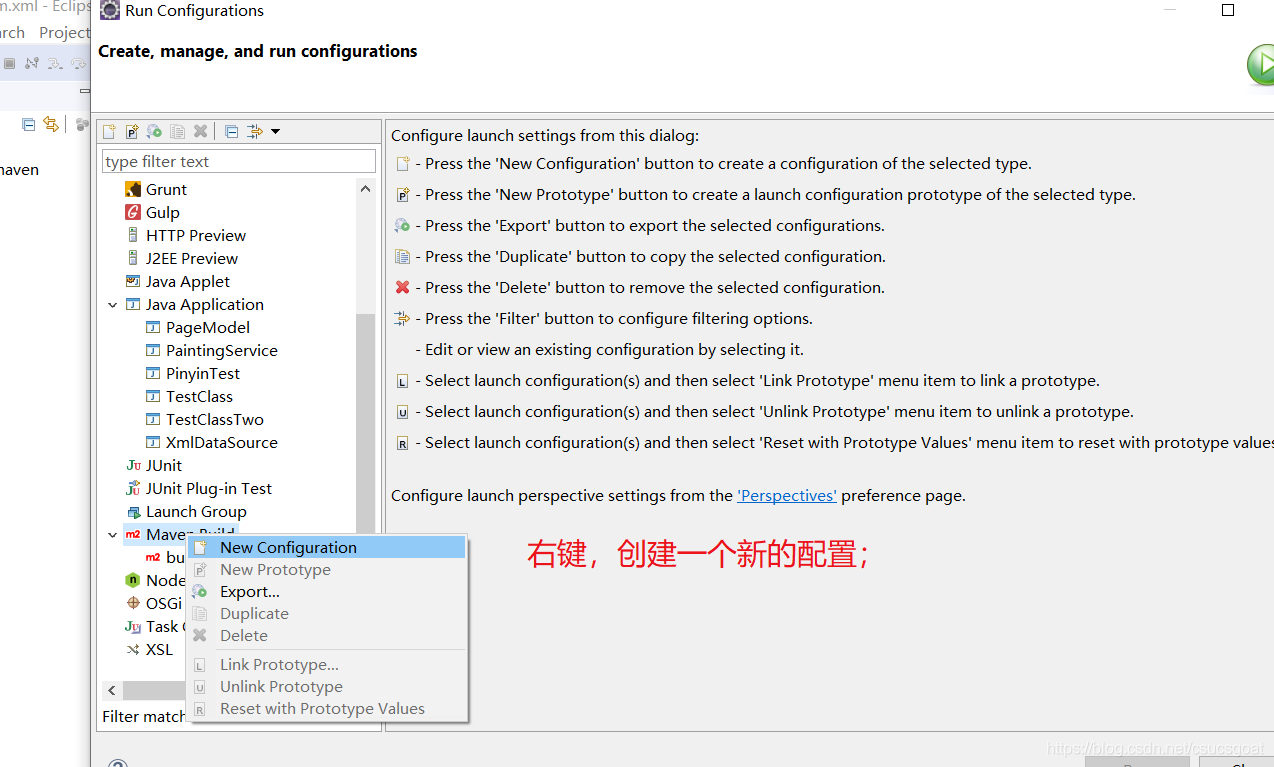Image resolution: width=1274 pixels, height=767 pixels.
Task: Select the TestClass configuration
Action: point(189,396)
